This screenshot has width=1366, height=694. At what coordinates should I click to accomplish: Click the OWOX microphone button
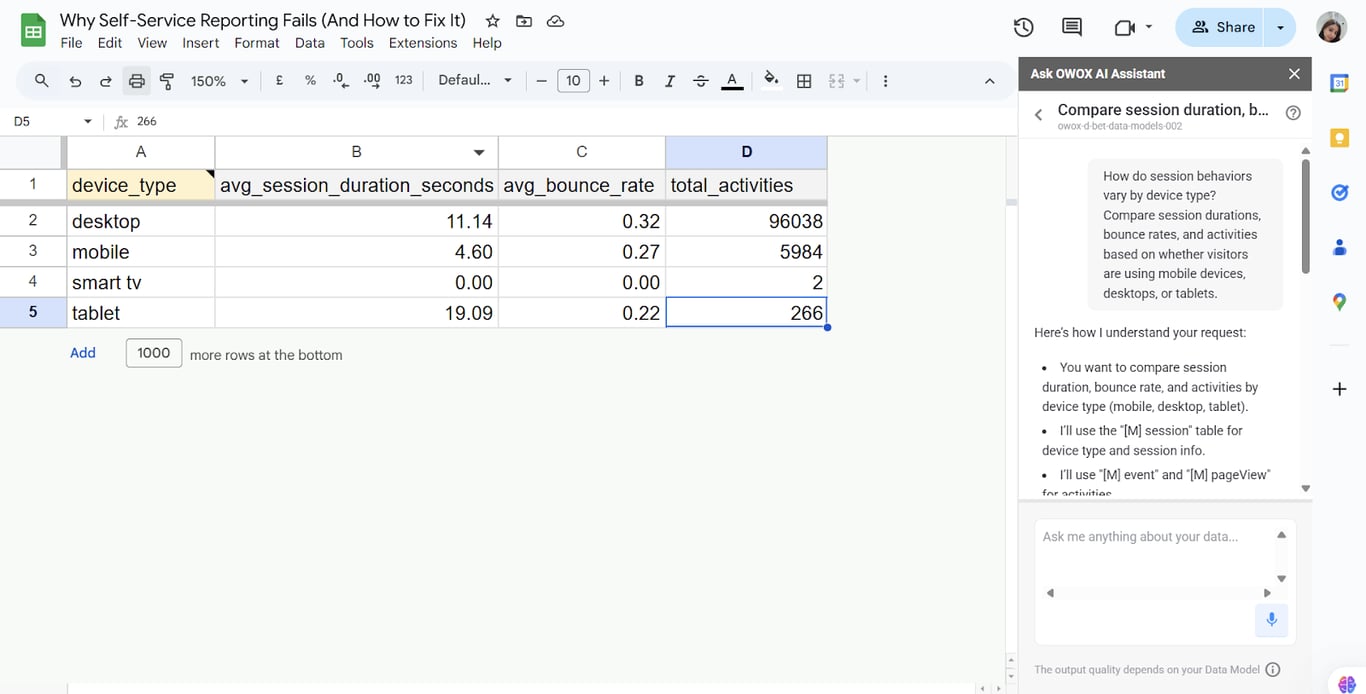click(1271, 620)
